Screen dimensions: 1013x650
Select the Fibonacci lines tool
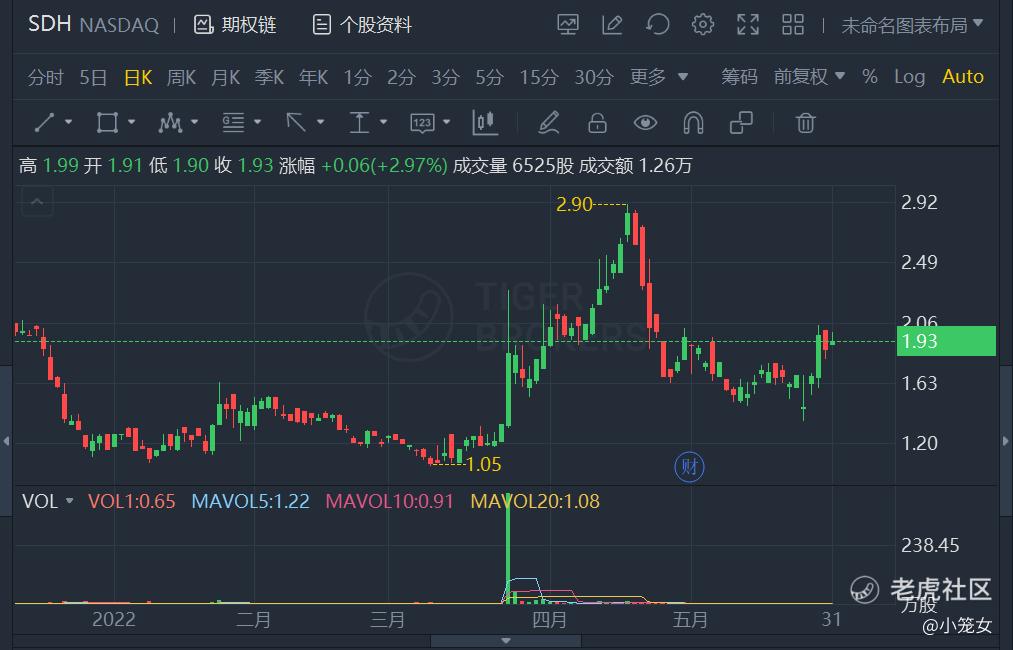pyautogui.click(x=233, y=122)
